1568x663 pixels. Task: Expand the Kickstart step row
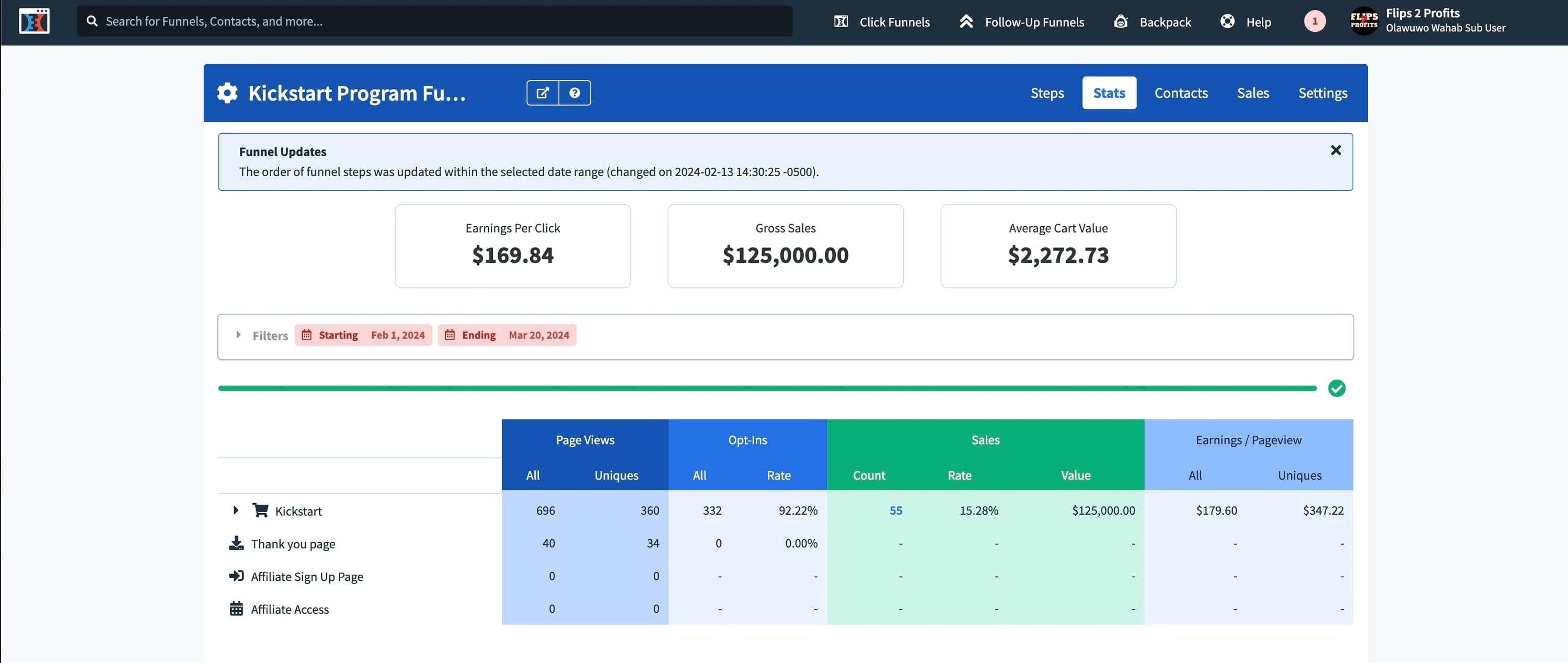pyautogui.click(x=236, y=510)
